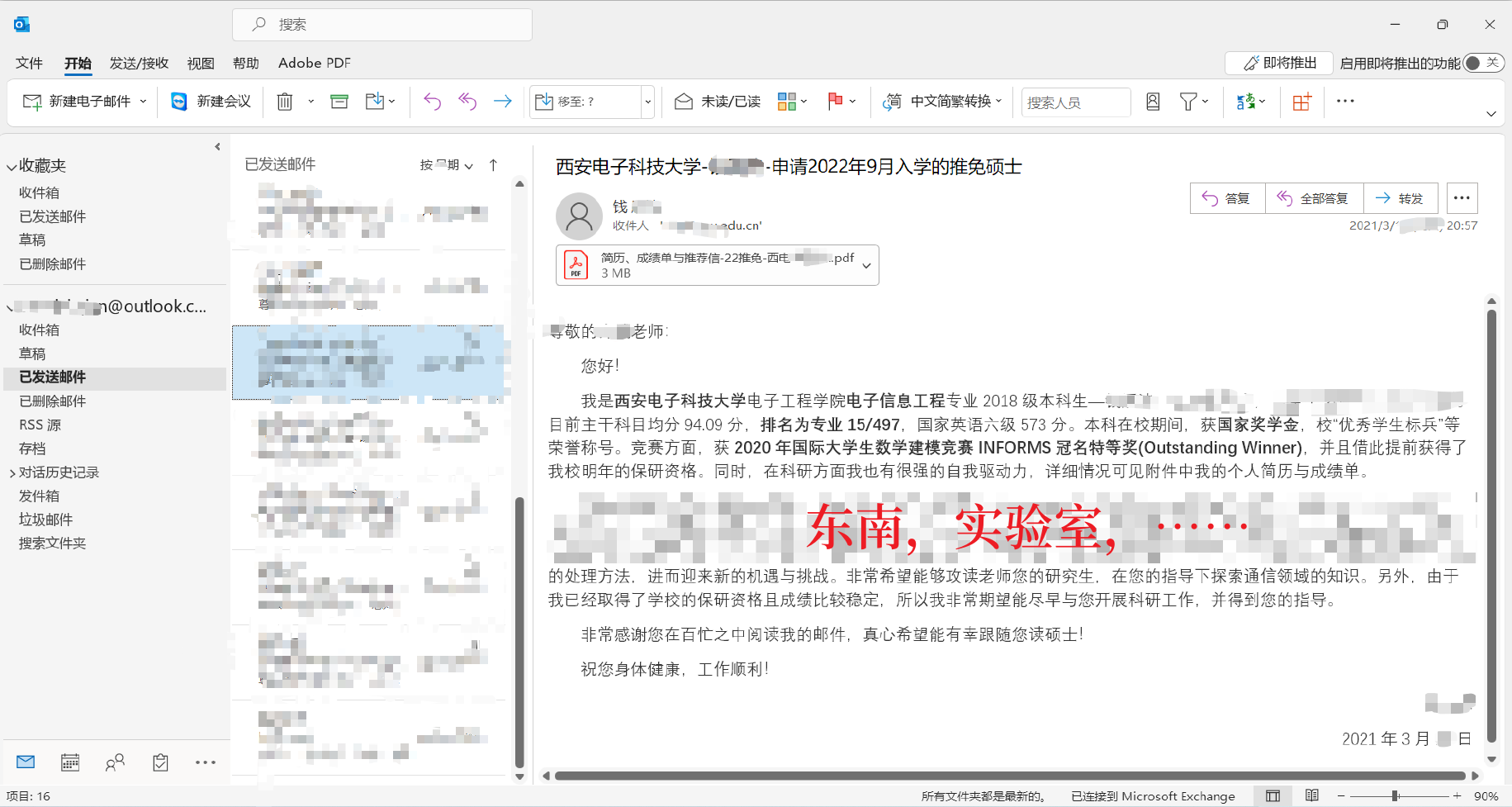Open the Adobe PDF ribbon tab
This screenshot has width=1512, height=807.
pyautogui.click(x=314, y=63)
